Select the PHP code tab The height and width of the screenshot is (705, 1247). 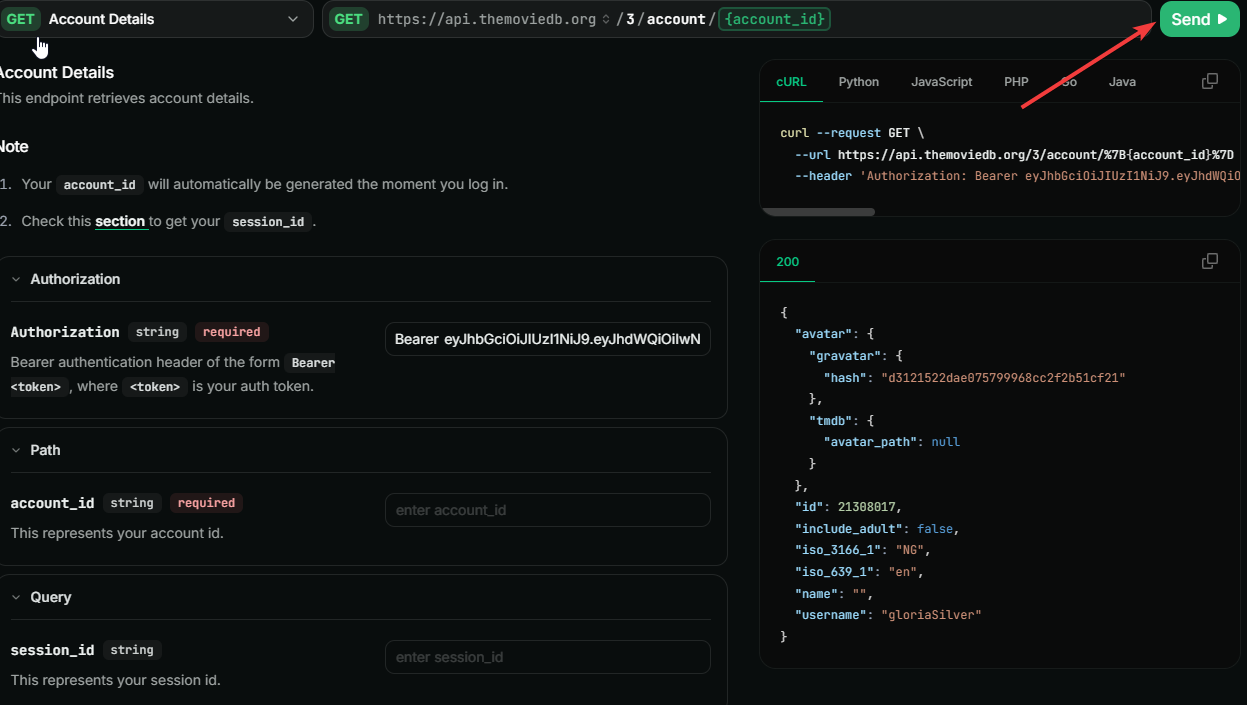click(1016, 82)
